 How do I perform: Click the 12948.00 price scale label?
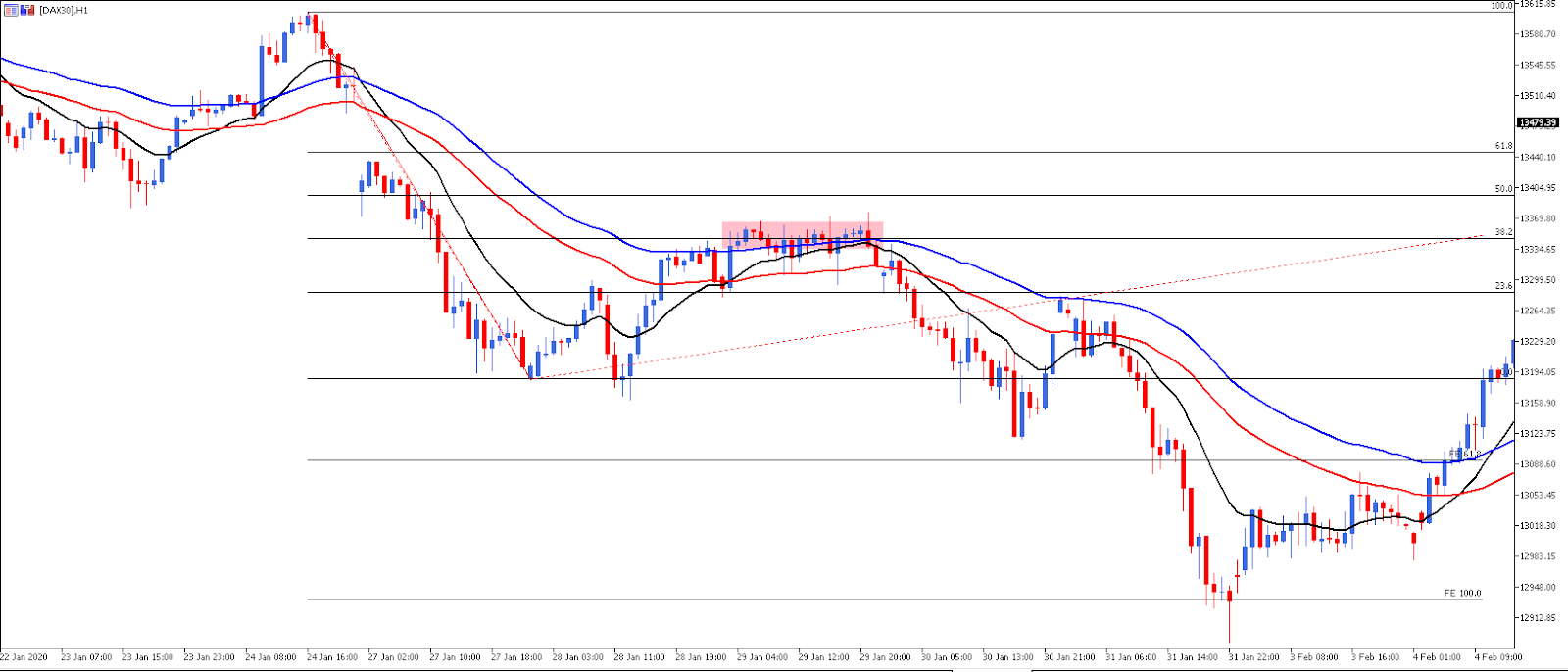coord(1538,588)
